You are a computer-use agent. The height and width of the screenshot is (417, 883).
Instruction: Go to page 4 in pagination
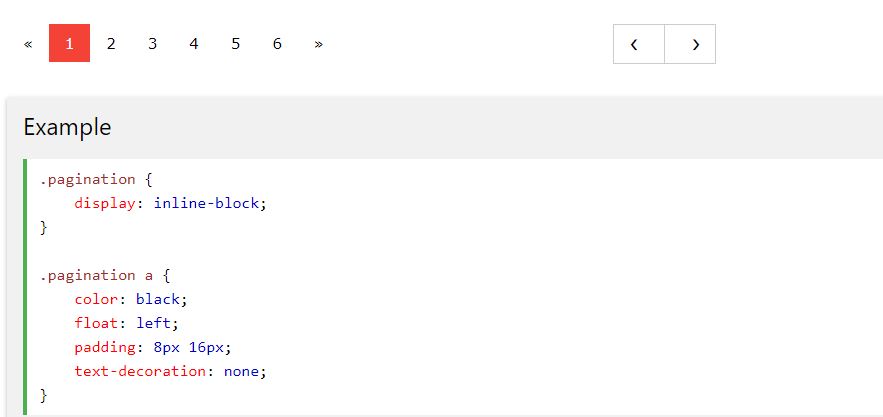click(194, 43)
